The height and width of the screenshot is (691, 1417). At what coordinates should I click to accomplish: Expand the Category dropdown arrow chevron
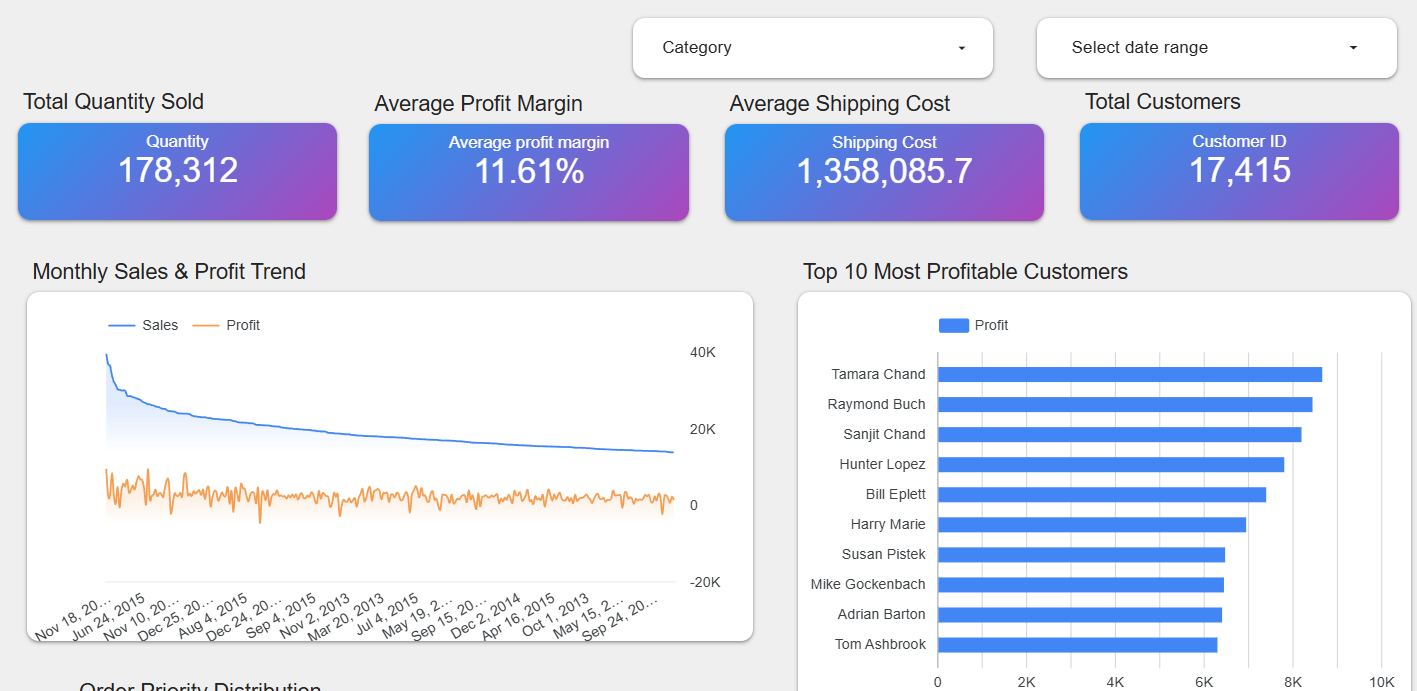click(x=961, y=47)
